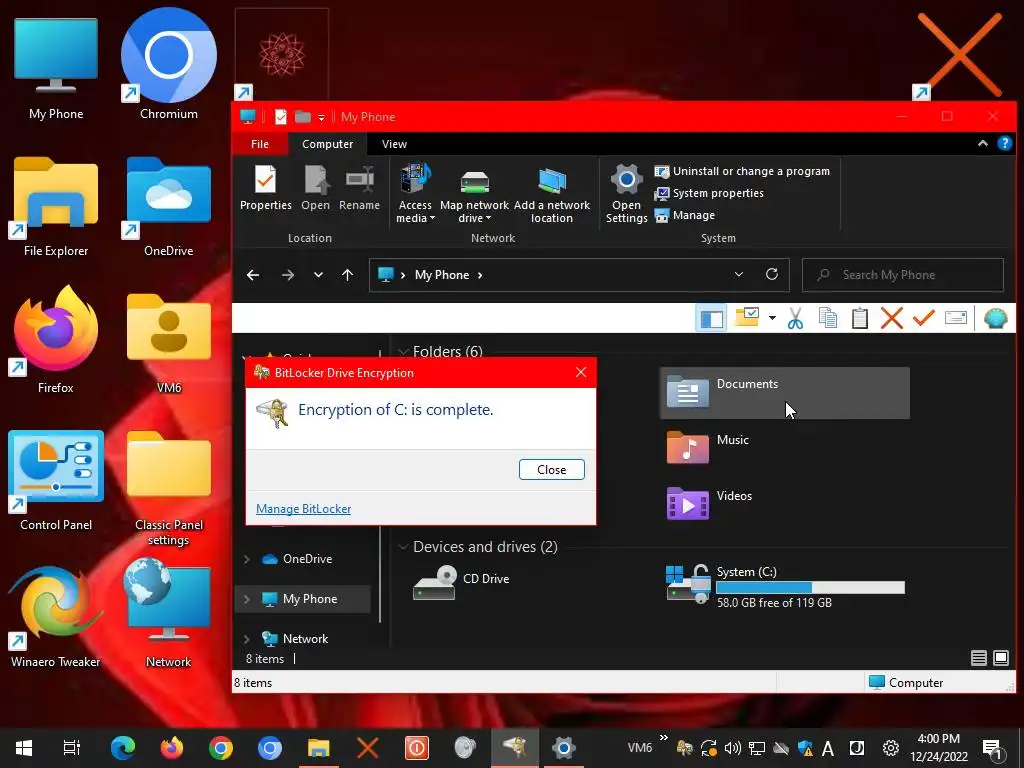Image resolution: width=1024 pixels, height=768 pixels.
Task: Click the Copy icon in the toolbar
Action: (827, 318)
